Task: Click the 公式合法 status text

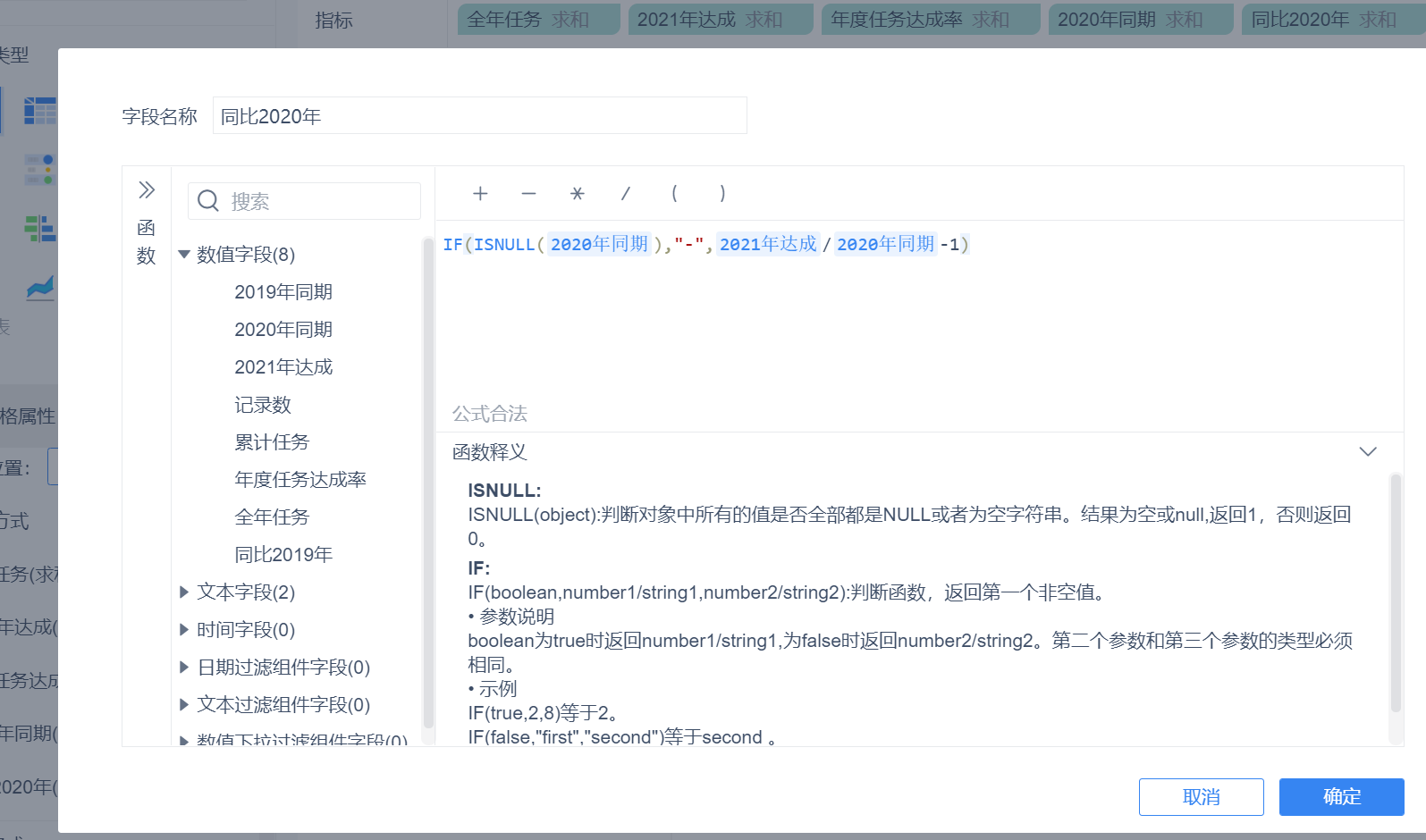Action: point(490,414)
